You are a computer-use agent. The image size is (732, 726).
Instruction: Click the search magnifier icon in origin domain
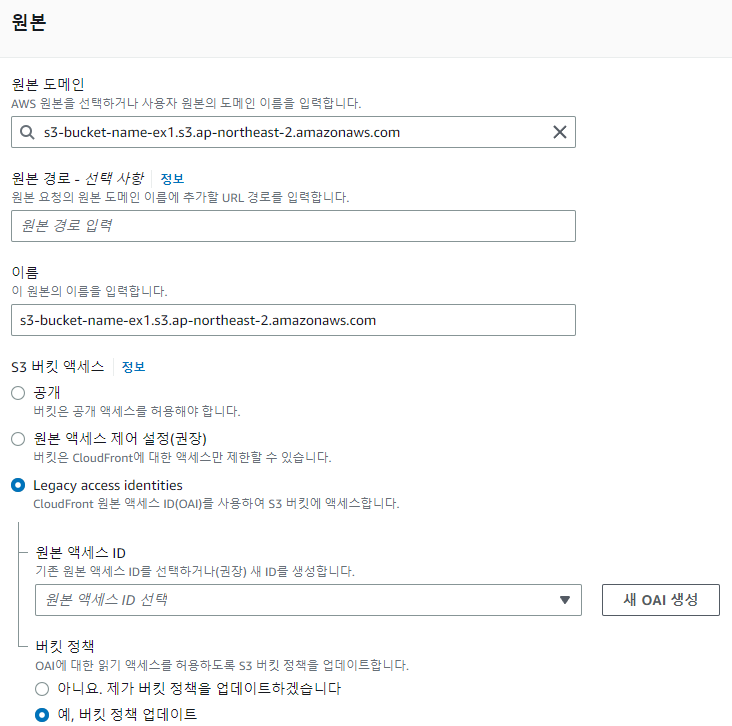[27, 133]
